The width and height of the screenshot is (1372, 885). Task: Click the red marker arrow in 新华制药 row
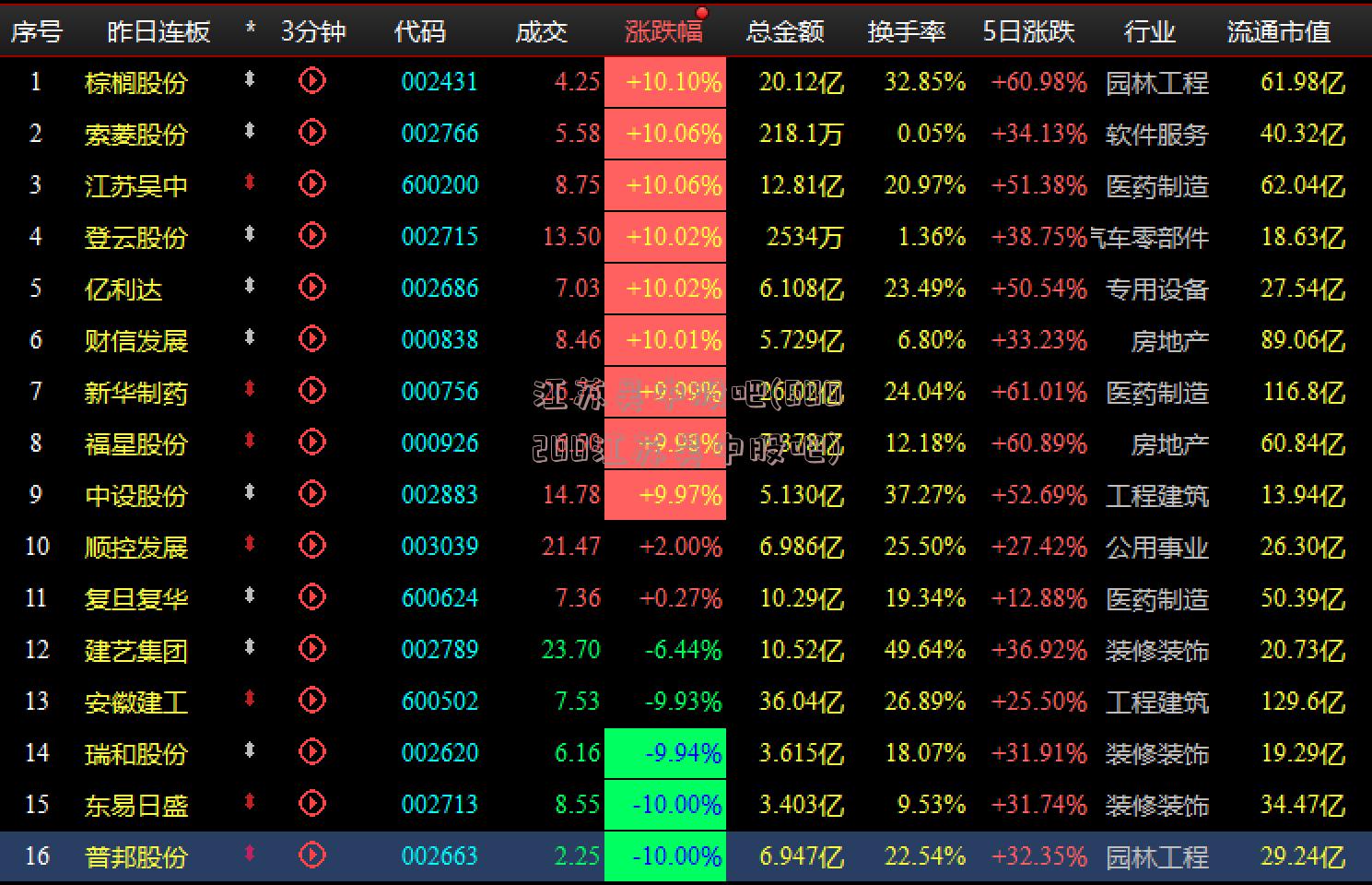[x=249, y=389]
